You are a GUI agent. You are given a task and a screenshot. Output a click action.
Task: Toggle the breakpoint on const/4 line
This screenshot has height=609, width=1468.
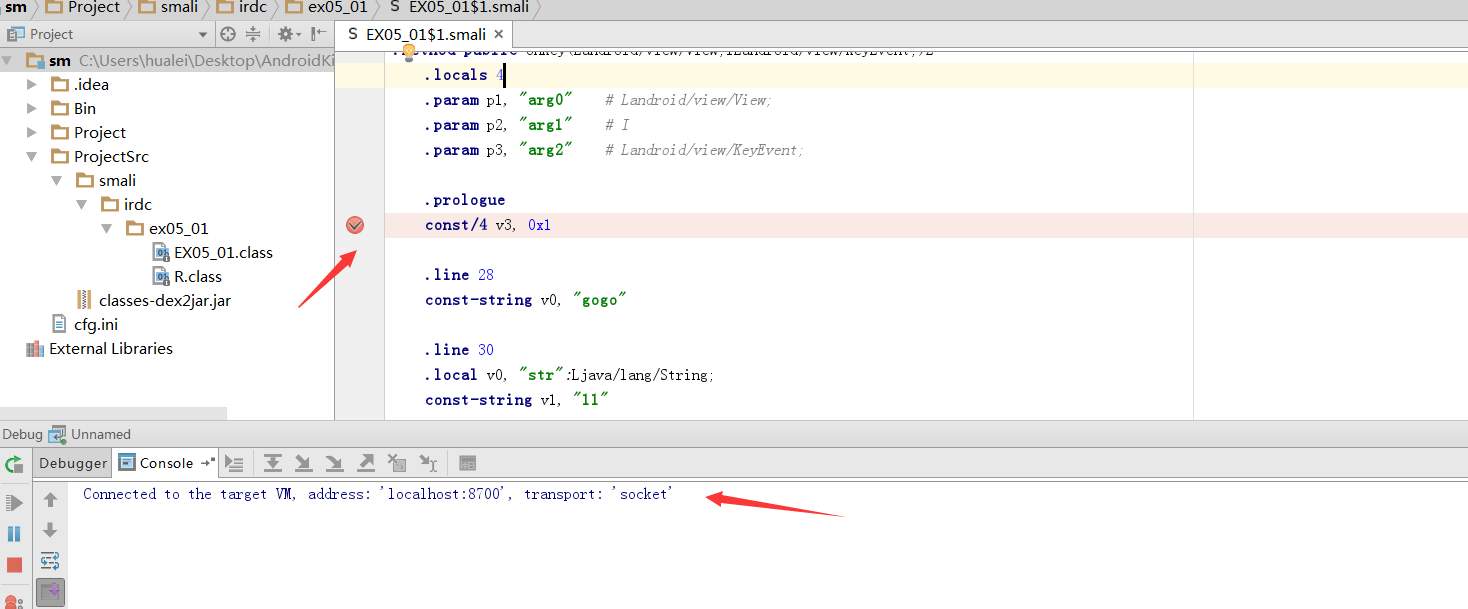[x=355, y=225]
